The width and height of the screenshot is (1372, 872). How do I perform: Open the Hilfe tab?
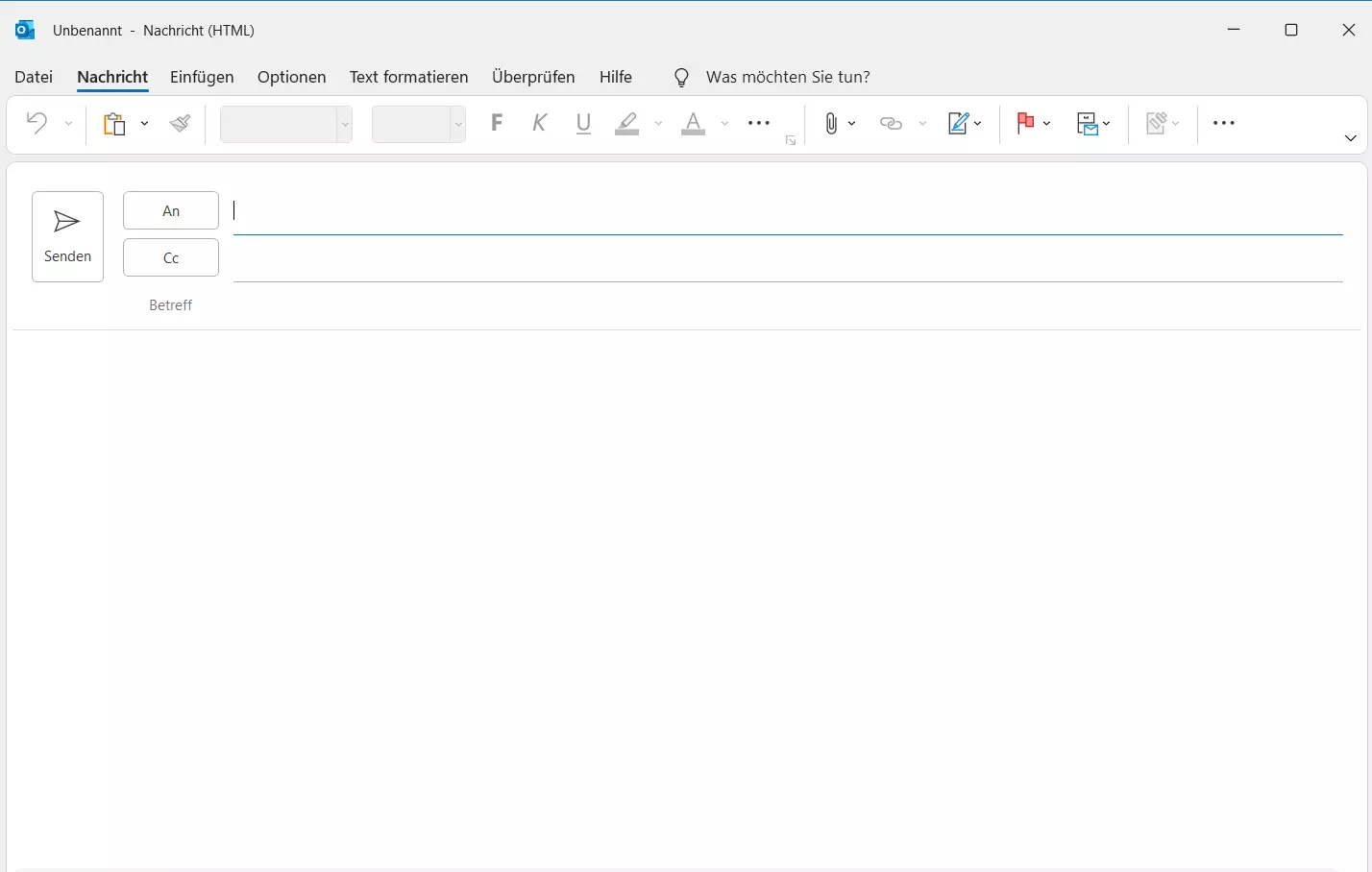coord(616,77)
